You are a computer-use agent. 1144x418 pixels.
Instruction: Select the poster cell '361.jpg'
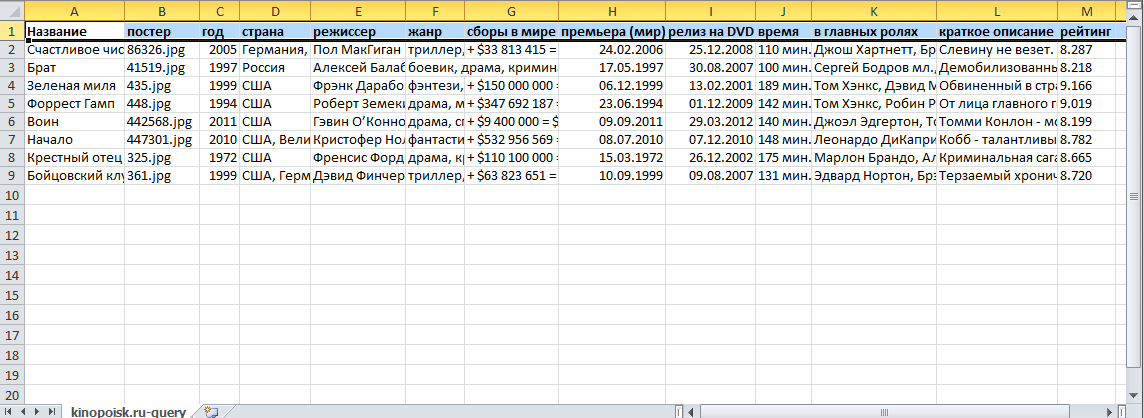[x=161, y=175]
